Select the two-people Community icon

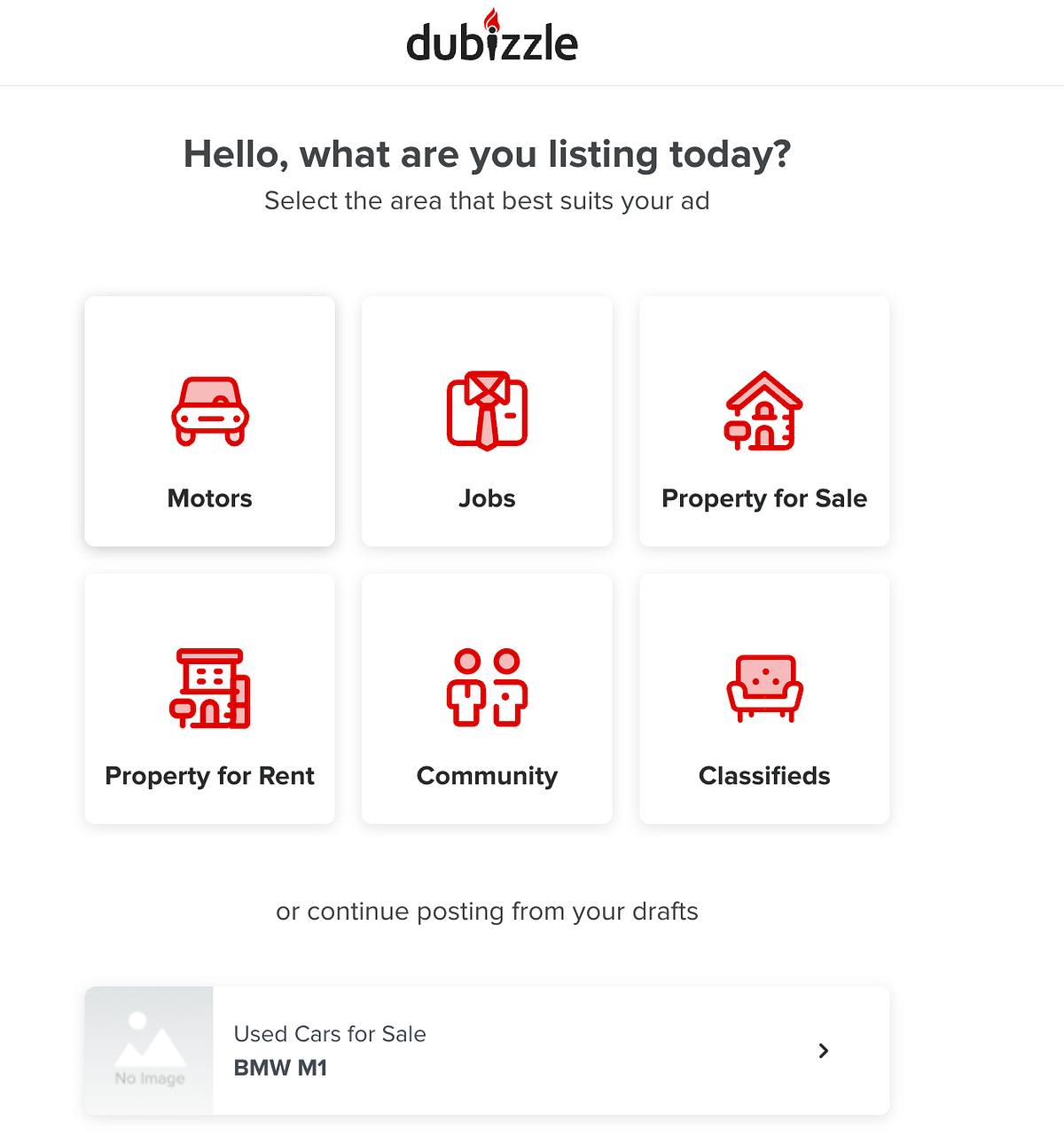pyautogui.click(x=487, y=688)
